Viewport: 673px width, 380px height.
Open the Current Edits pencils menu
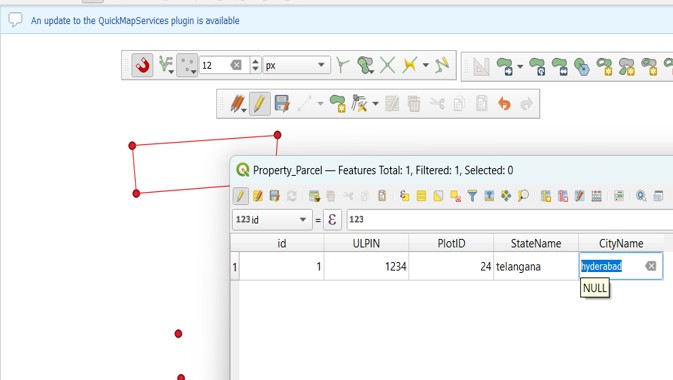point(238,104)
